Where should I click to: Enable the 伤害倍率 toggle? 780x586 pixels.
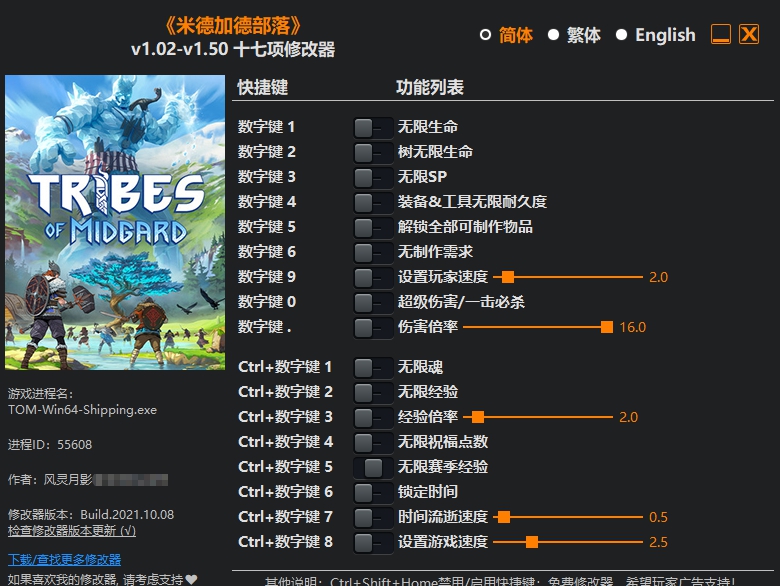373,328
